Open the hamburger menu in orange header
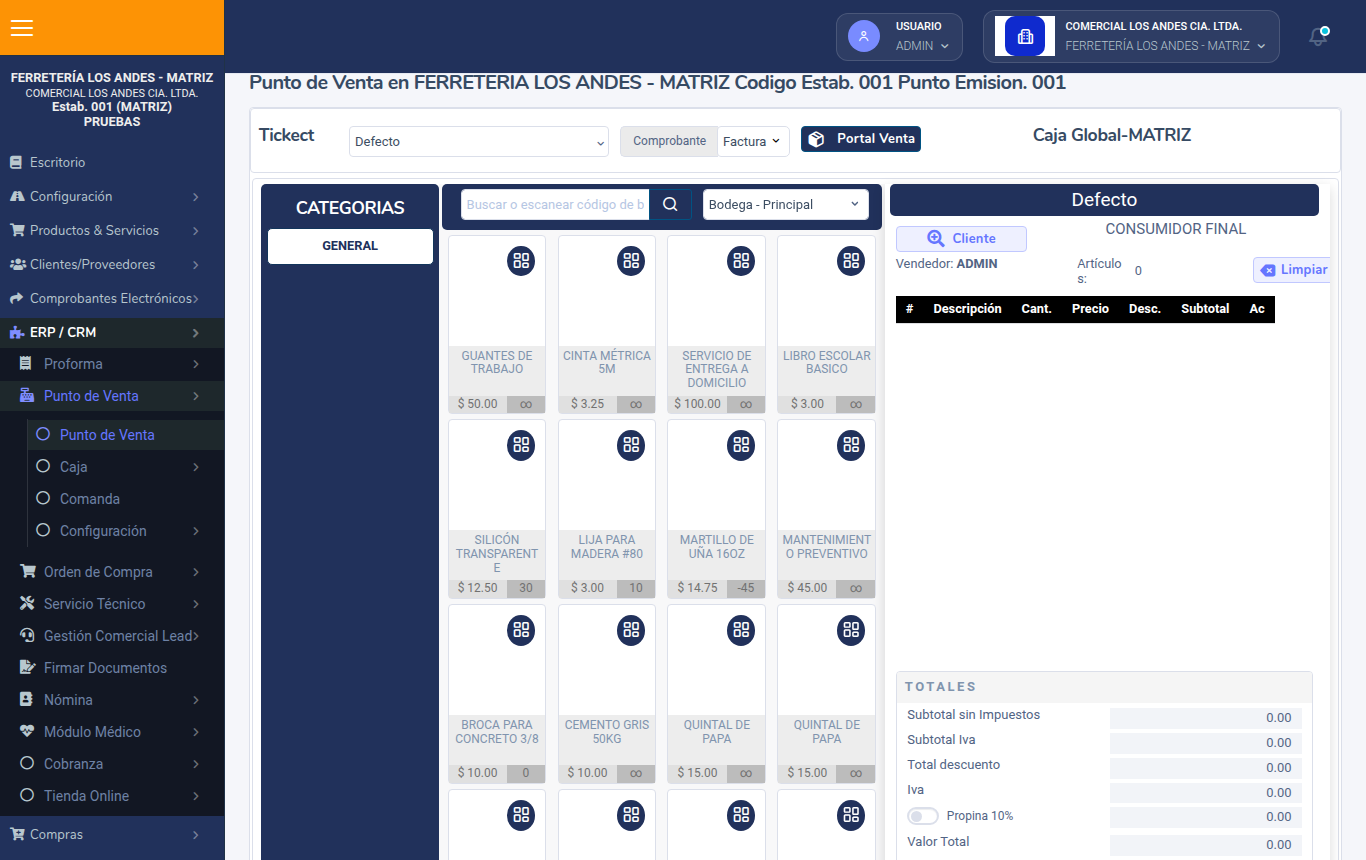The width and height of the screenshot is (1366, 860). click(22, 28)
